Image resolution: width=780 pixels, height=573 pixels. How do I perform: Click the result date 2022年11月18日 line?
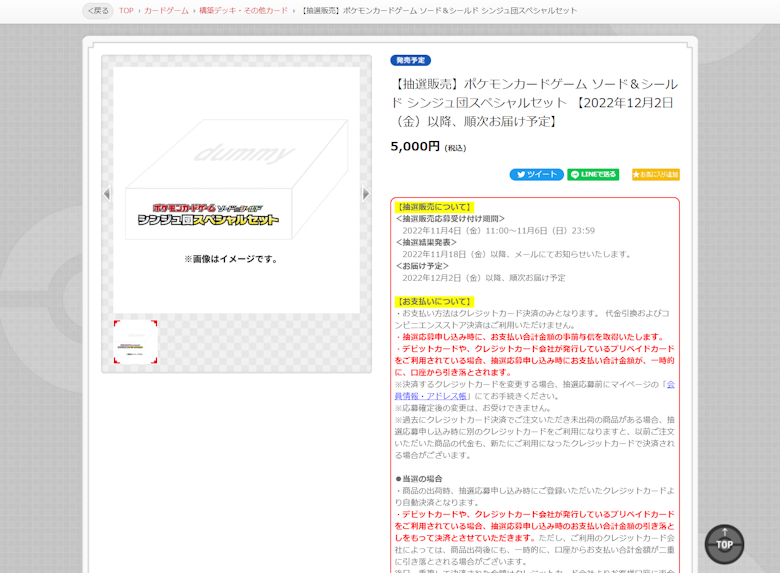[517, 254]
